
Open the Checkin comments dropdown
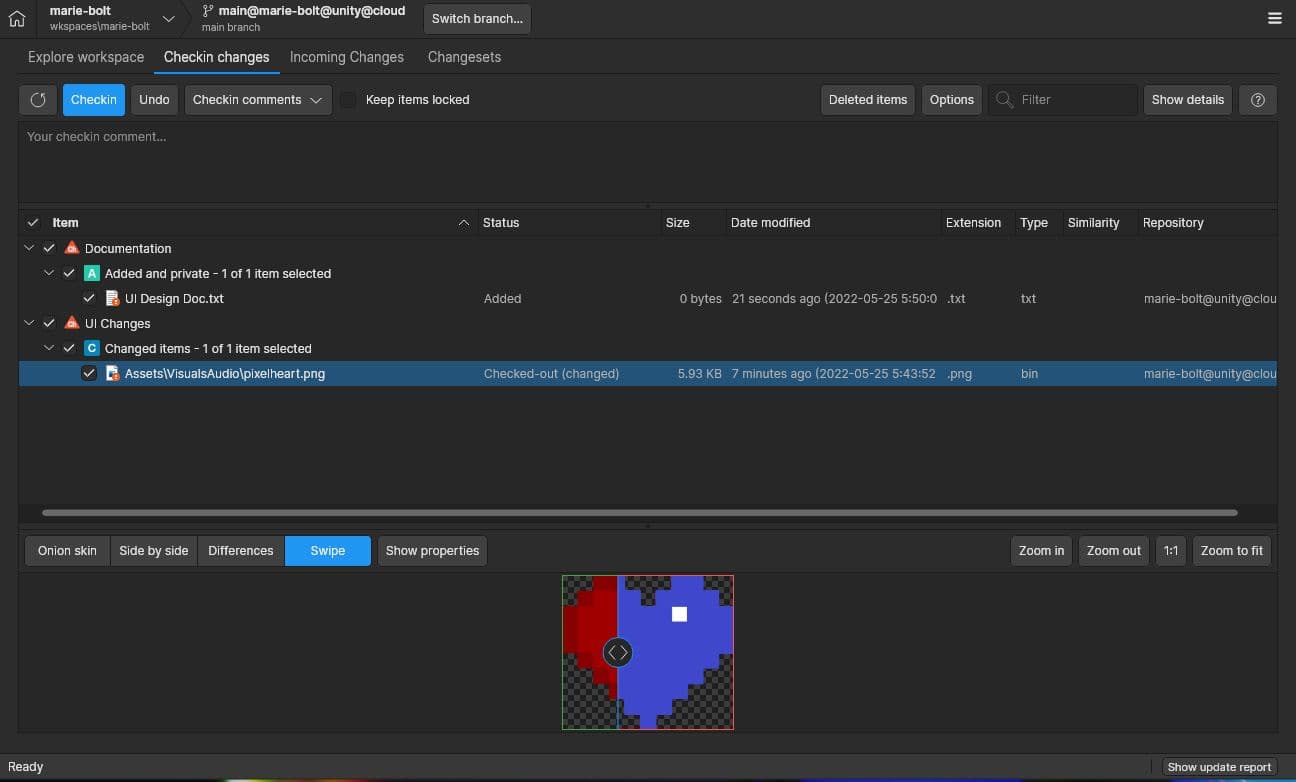tap(257, 99)
